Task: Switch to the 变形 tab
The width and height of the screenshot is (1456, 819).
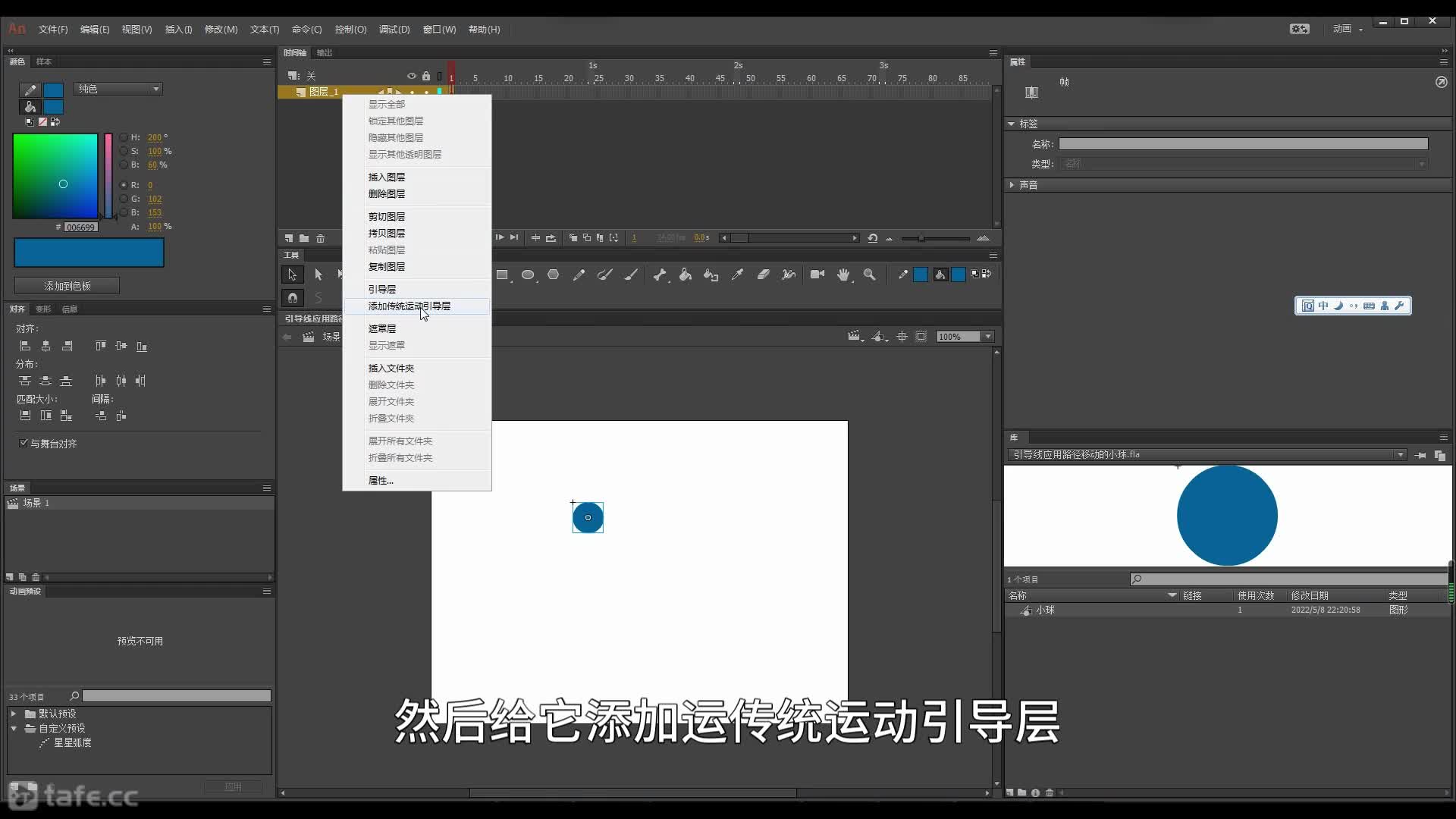Action: (x=43, y=309)
